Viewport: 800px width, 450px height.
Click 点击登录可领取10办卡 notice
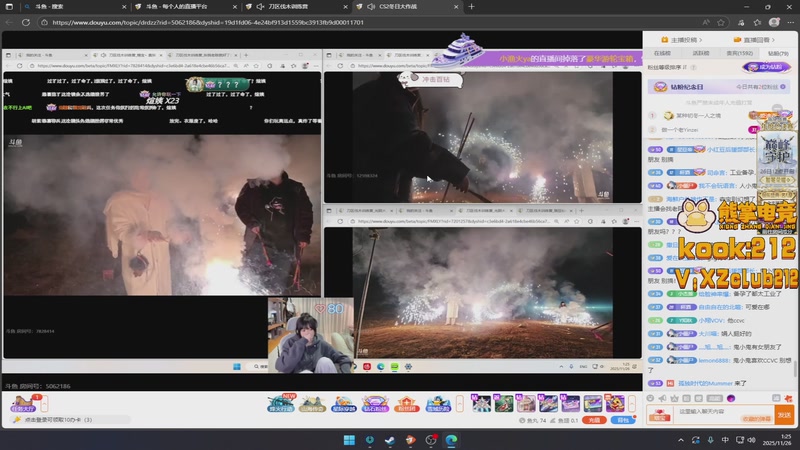69,419
